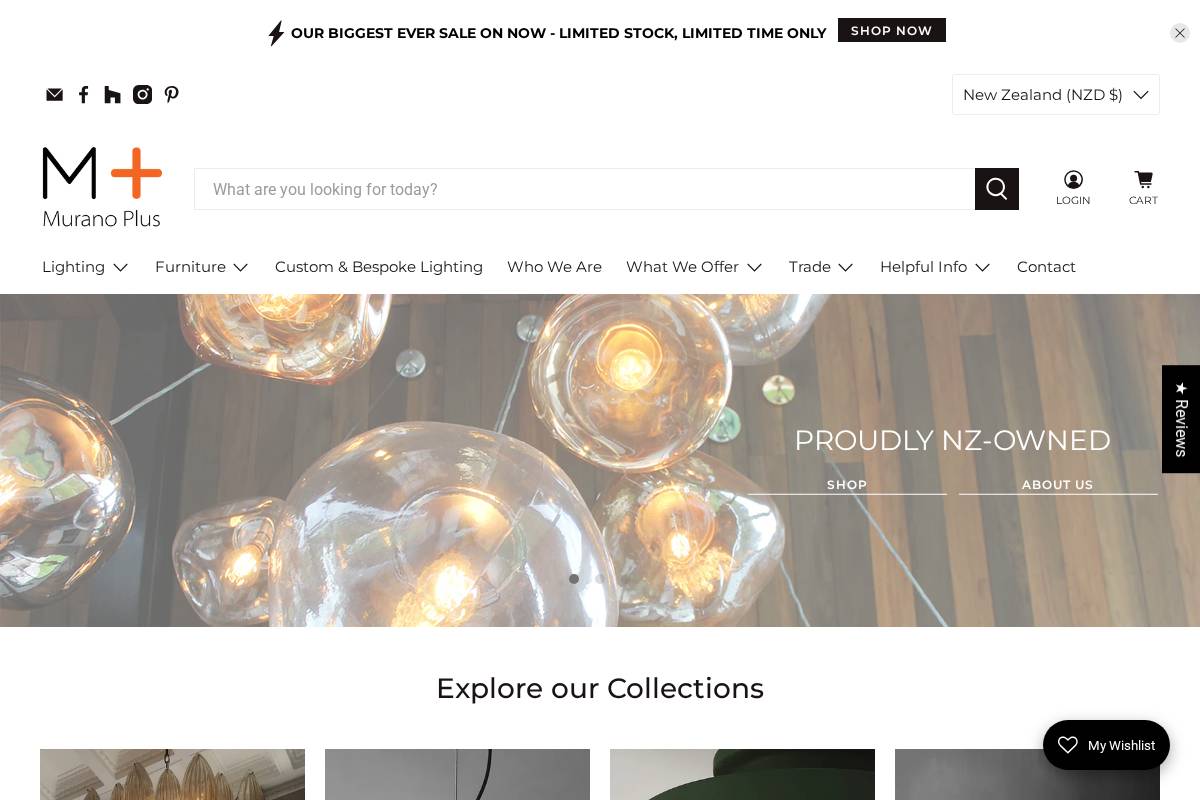Dismiss the sale announcement bar
The image size is (1200, 800).
[1179, 33]
